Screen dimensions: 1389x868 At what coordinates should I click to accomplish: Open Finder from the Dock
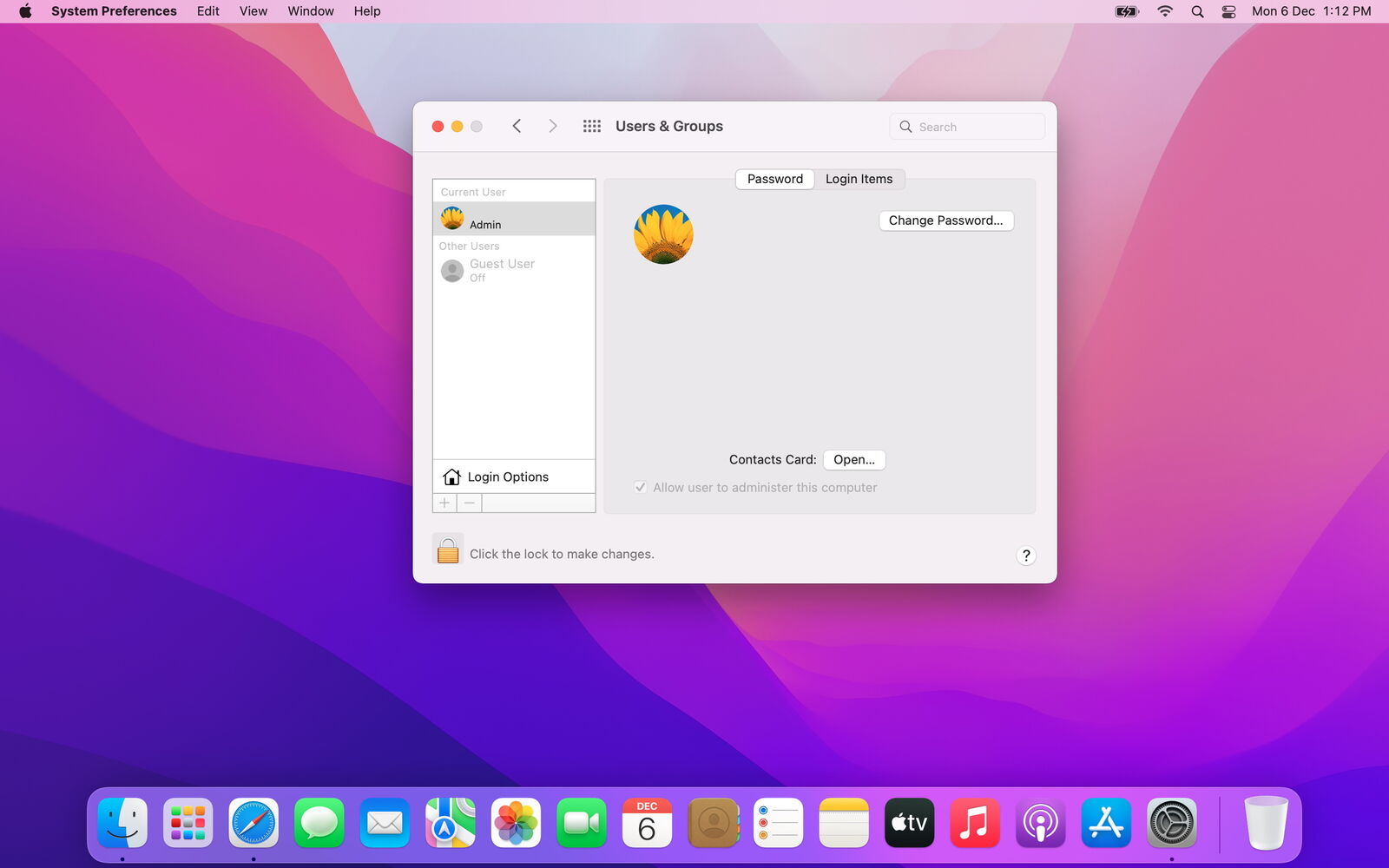point(122,823)
